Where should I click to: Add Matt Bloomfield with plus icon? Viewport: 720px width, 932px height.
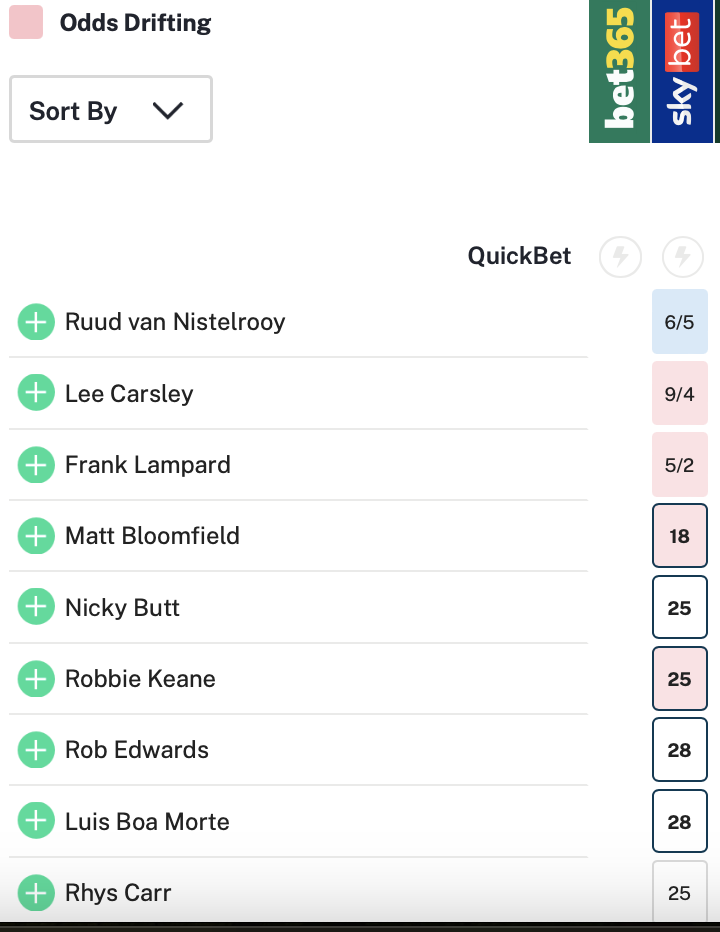click(36, 536)
